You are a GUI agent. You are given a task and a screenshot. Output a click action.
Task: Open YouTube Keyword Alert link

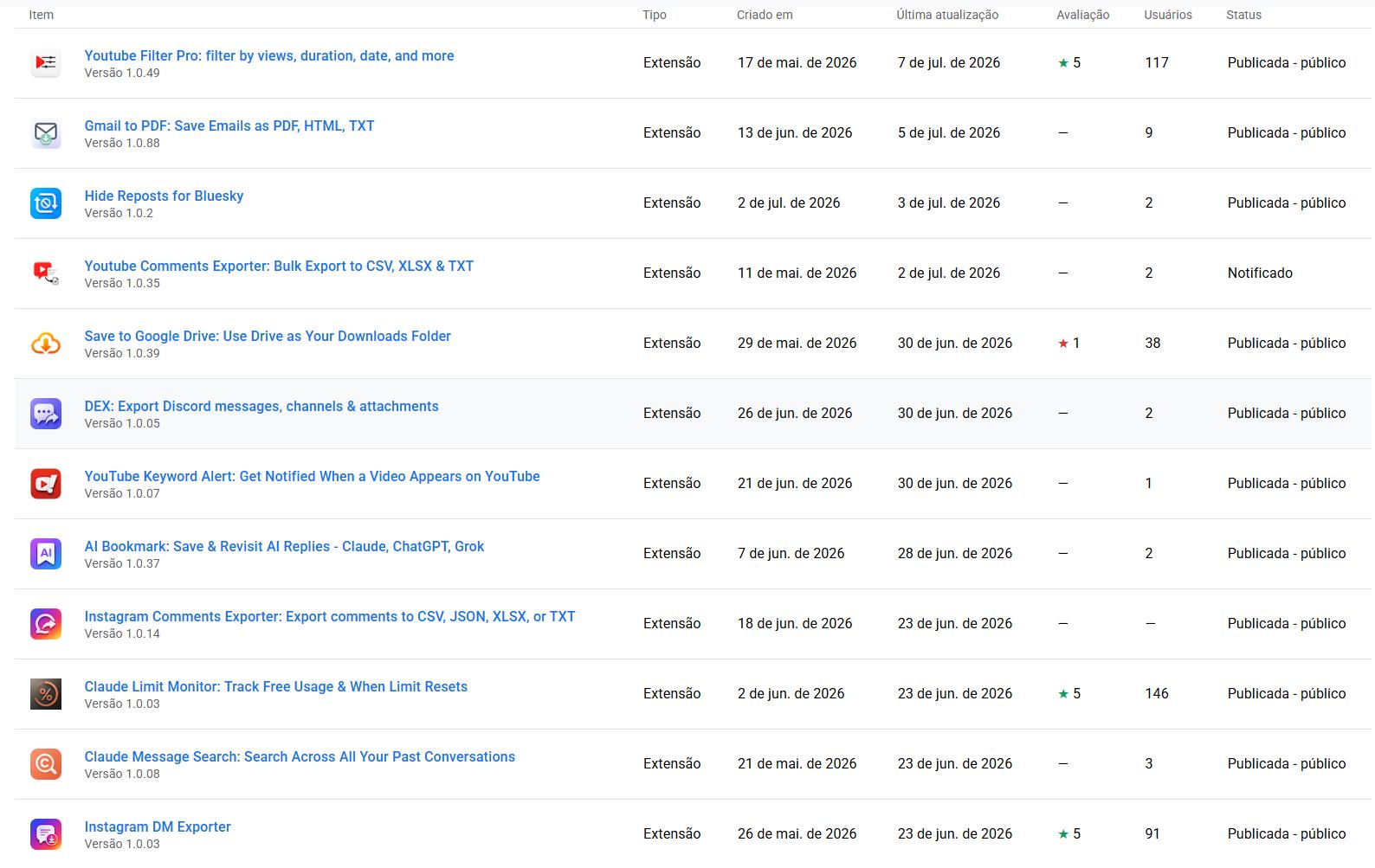coord(312,476)
